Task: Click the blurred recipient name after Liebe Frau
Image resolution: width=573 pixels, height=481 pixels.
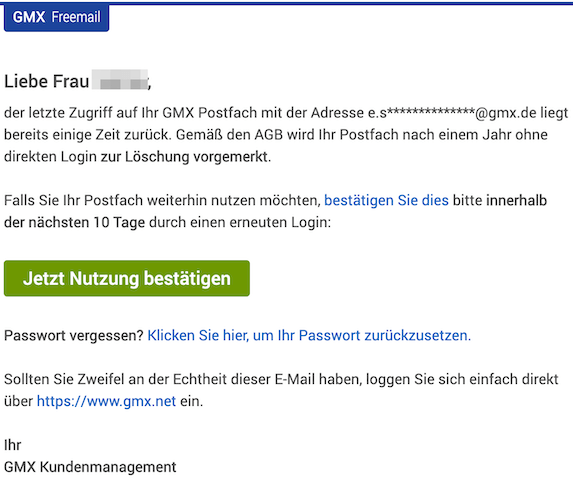Action: click(x=120, y=80)
